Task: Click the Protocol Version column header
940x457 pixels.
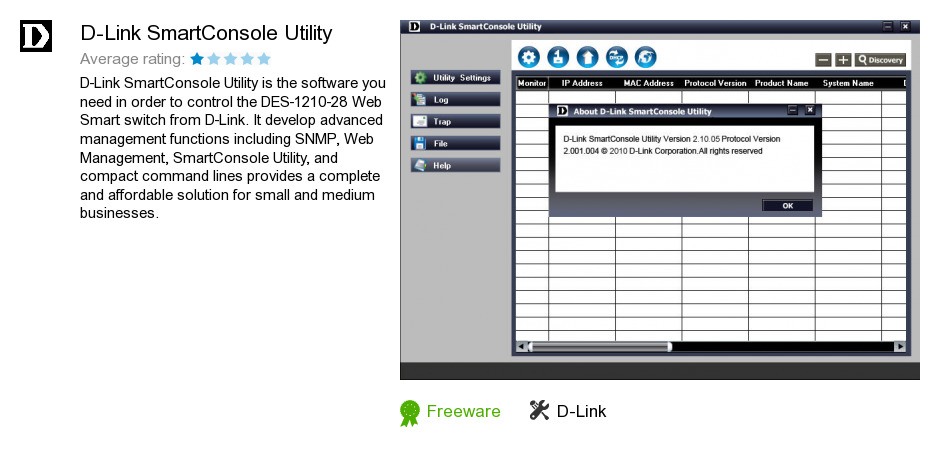Action: point(715,83)
